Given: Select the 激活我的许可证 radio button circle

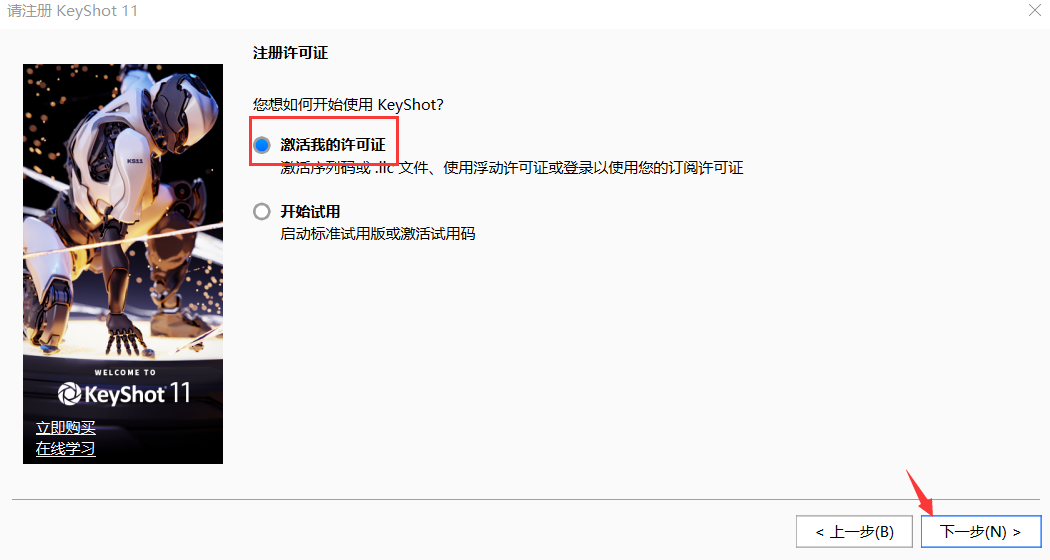Looking at the screenshot, I should (x=262, y=145).
